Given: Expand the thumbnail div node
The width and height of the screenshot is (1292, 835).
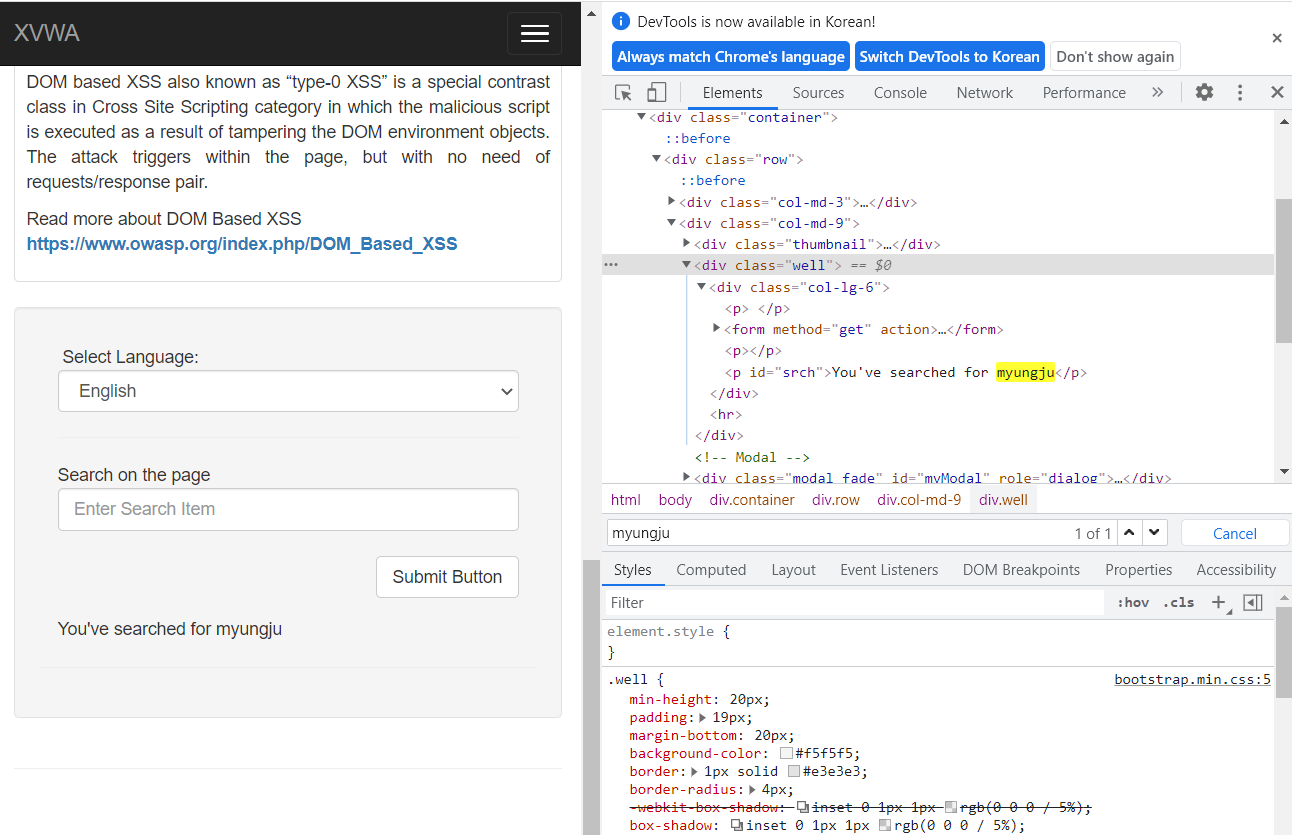Looking at the screenshot, I should [x=687, y=244].
